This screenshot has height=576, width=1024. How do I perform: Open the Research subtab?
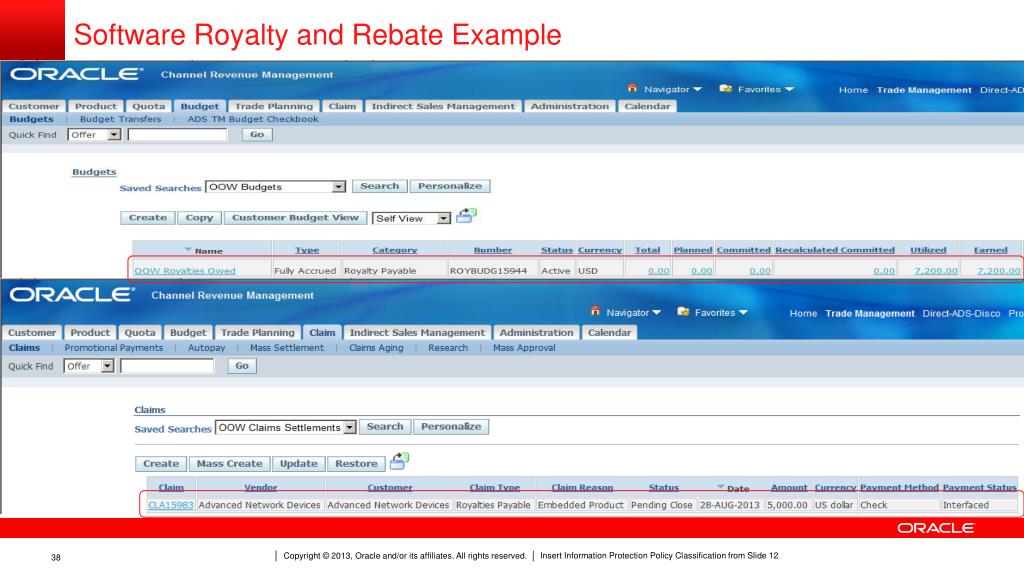pyautogui.click(x=448, y=348)
